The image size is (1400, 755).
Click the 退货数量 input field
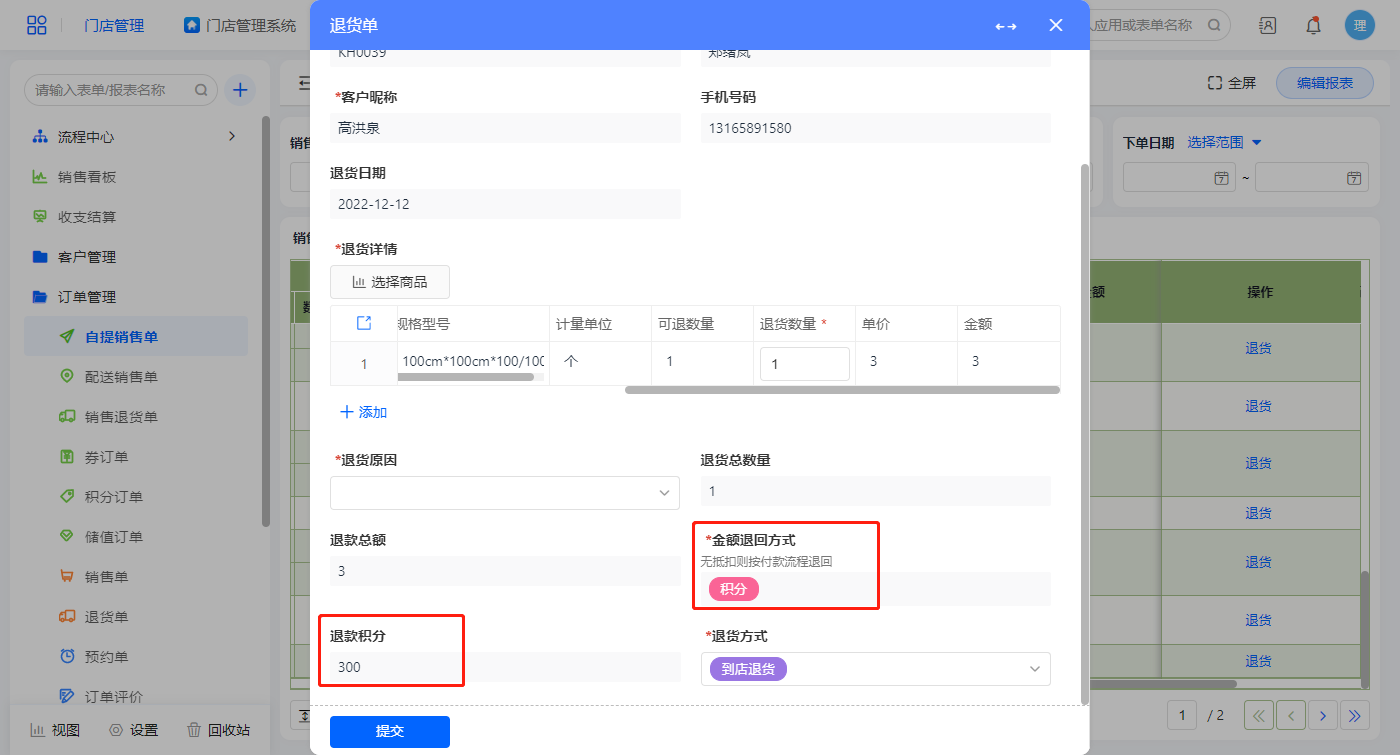(805, 364)
